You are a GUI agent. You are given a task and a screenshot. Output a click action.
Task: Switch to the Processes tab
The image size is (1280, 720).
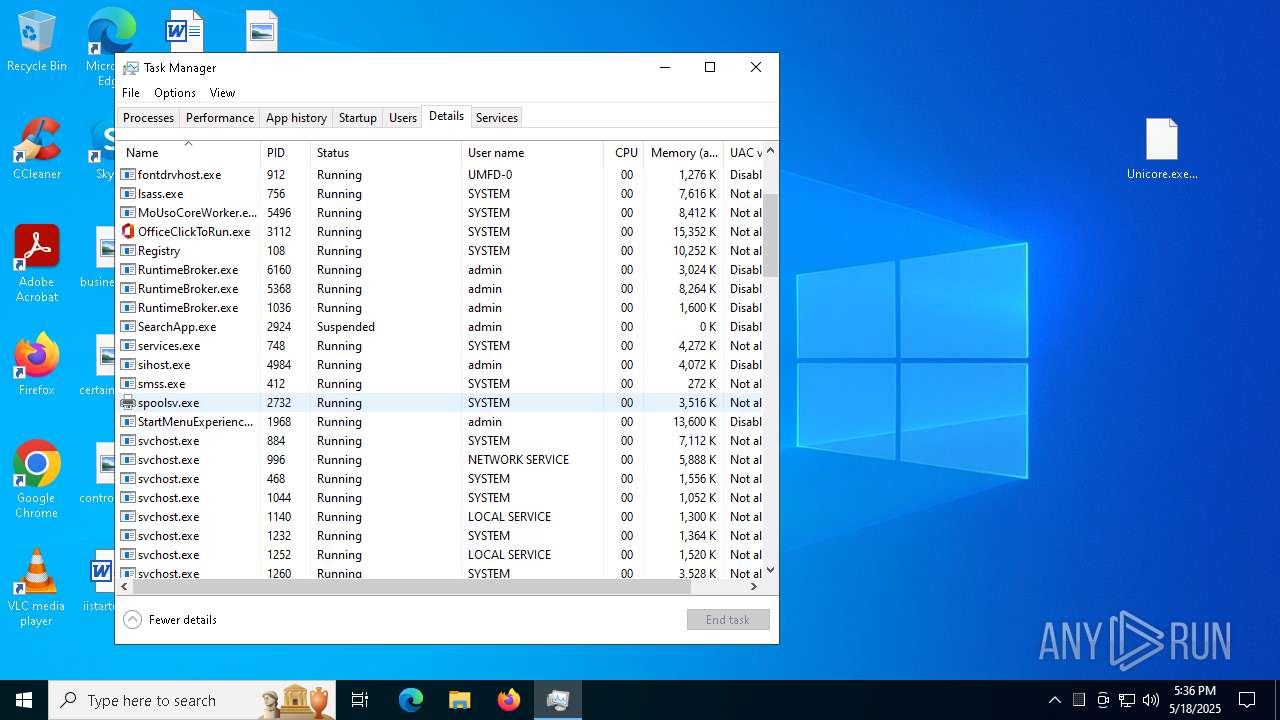tap(148, 118)
